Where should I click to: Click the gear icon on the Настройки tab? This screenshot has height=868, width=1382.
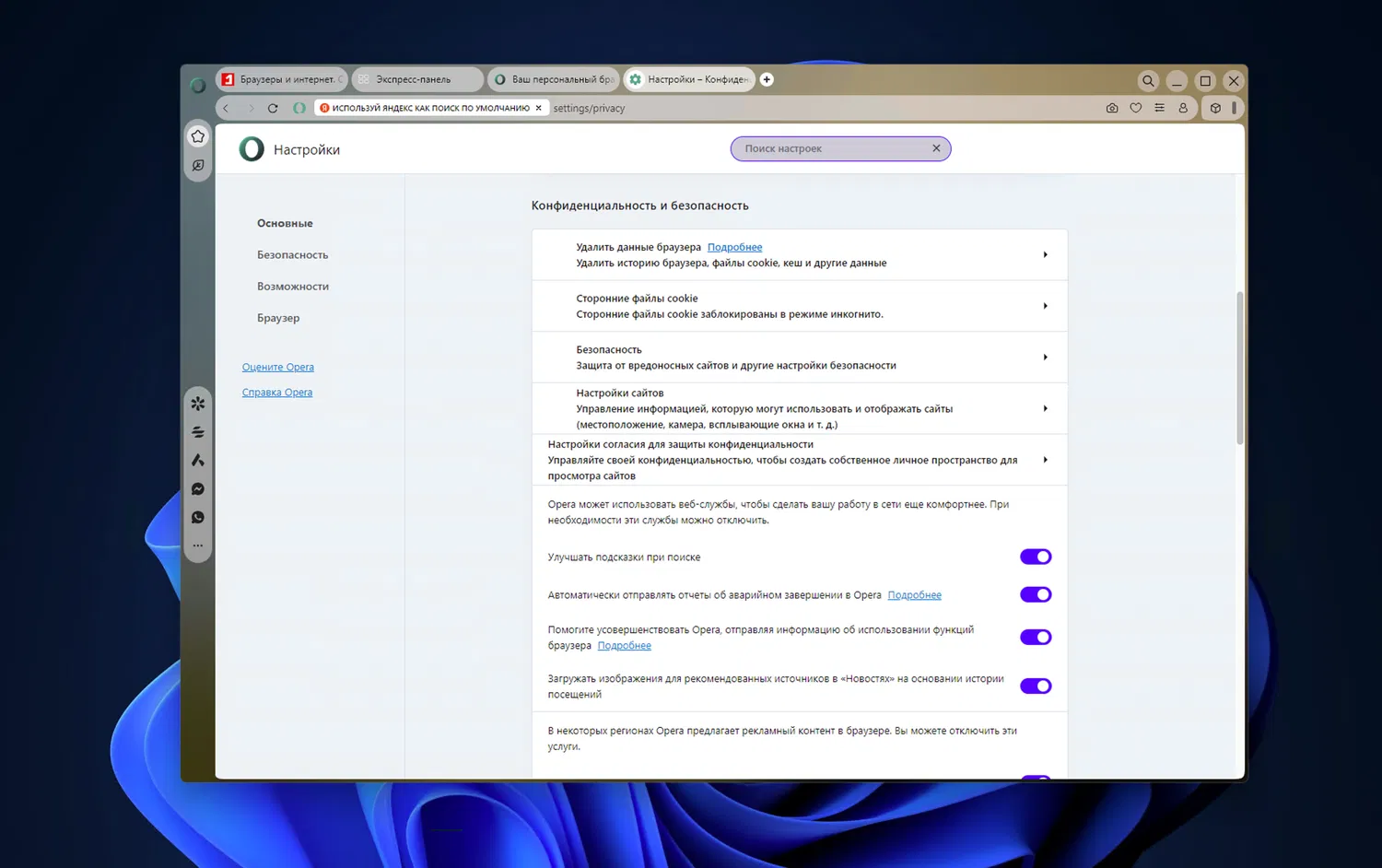pyautogui.click(x=635, y=80)
